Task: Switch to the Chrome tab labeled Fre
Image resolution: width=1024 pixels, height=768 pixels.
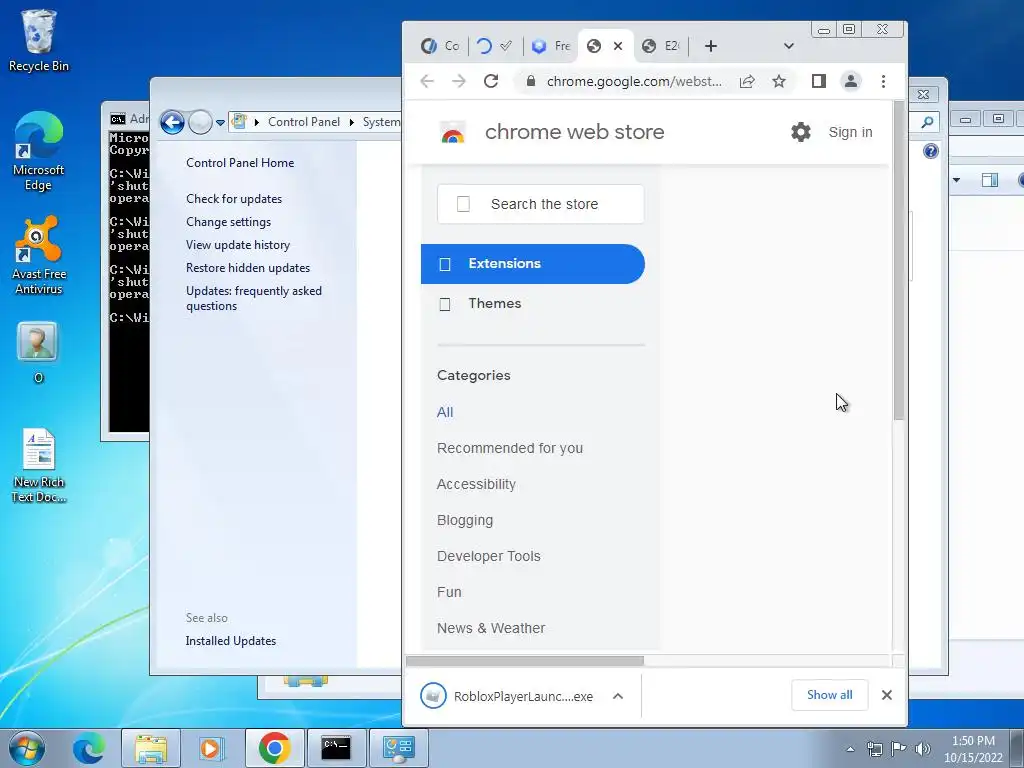Action: (551, 46)
